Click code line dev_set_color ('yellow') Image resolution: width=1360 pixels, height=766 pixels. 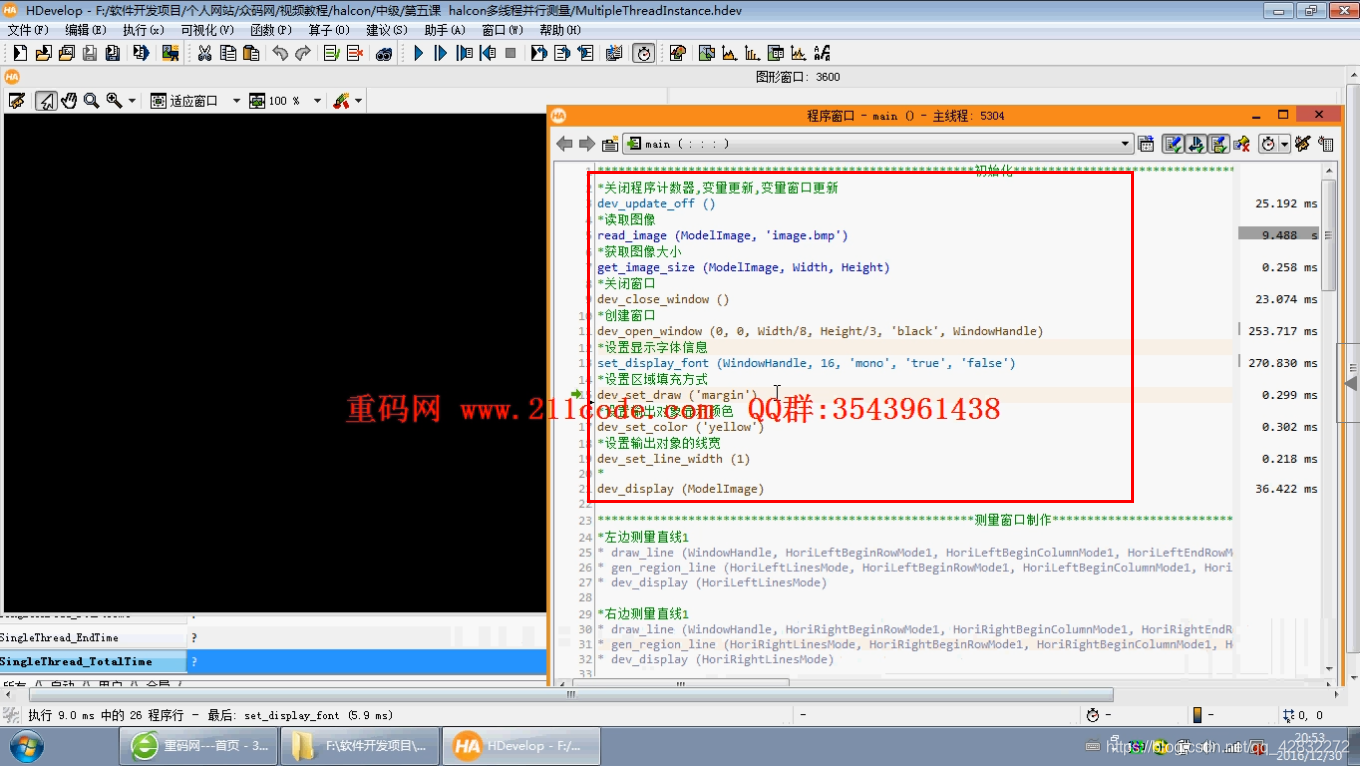(x=681, y=427)
